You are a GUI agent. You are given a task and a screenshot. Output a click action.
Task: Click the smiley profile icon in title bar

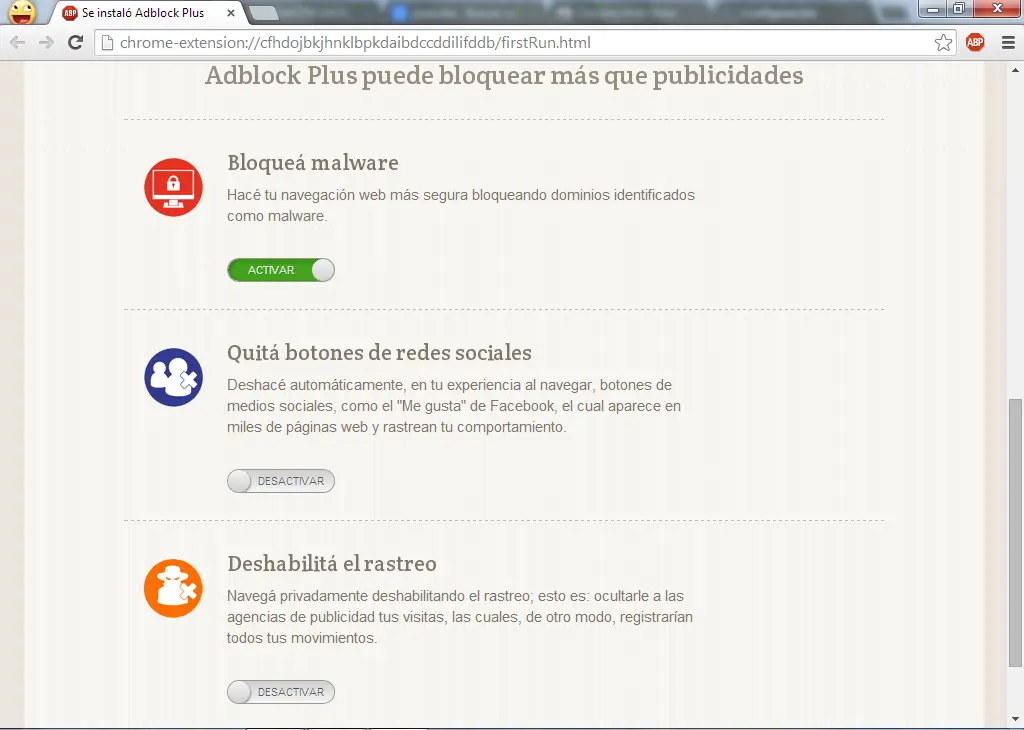[x=22, y=12]
